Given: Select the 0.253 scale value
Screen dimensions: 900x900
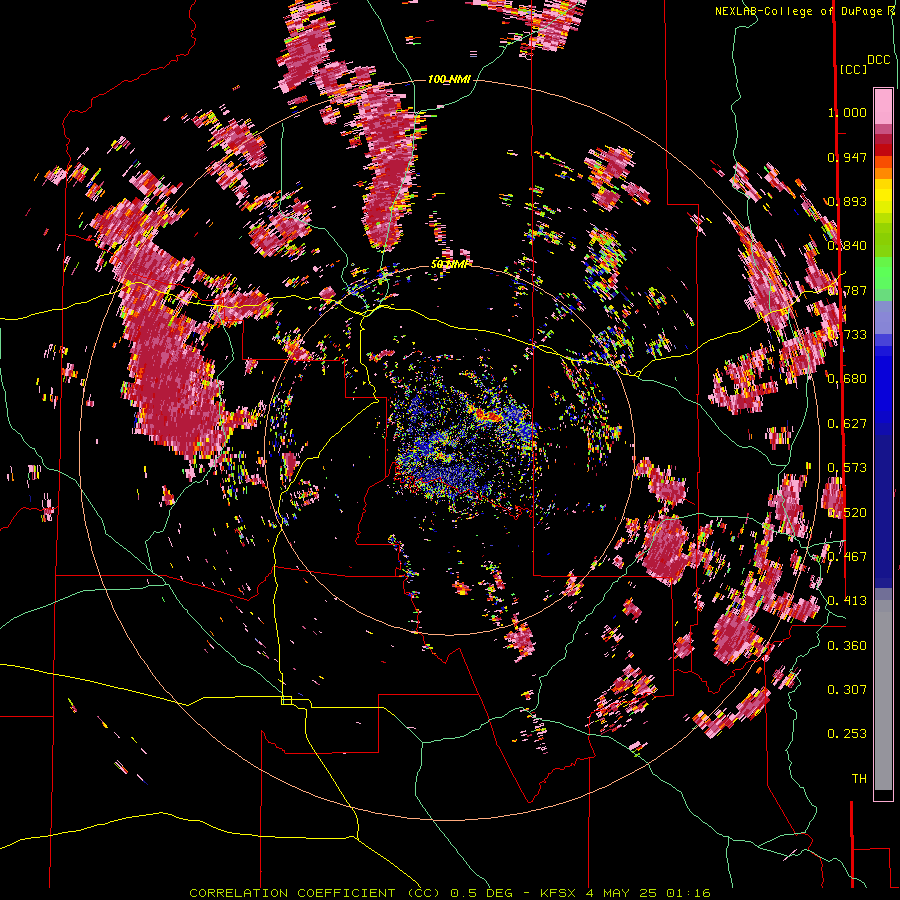Looking at the screenshot, I should pos(847,734).
